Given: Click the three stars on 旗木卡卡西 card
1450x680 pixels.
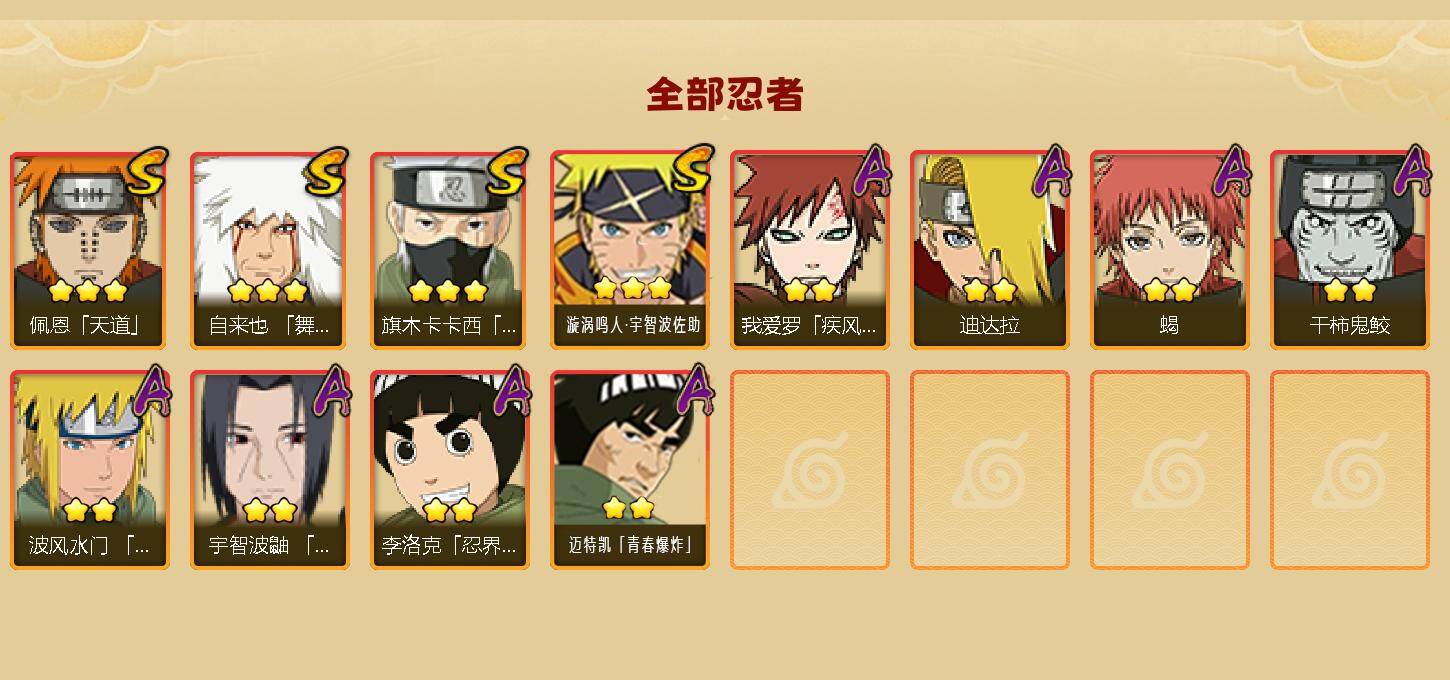Looking at the screenshot, I should (448, 291).
